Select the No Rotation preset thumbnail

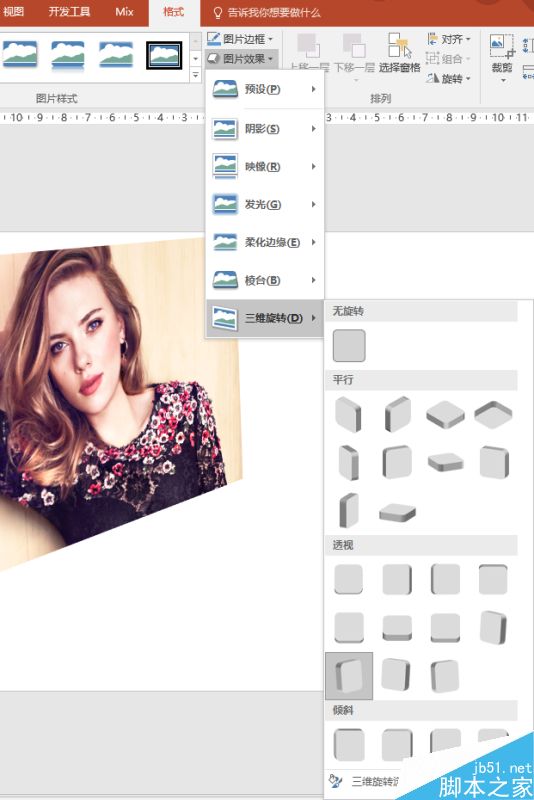pyautogui.click(x=349, y=345)
